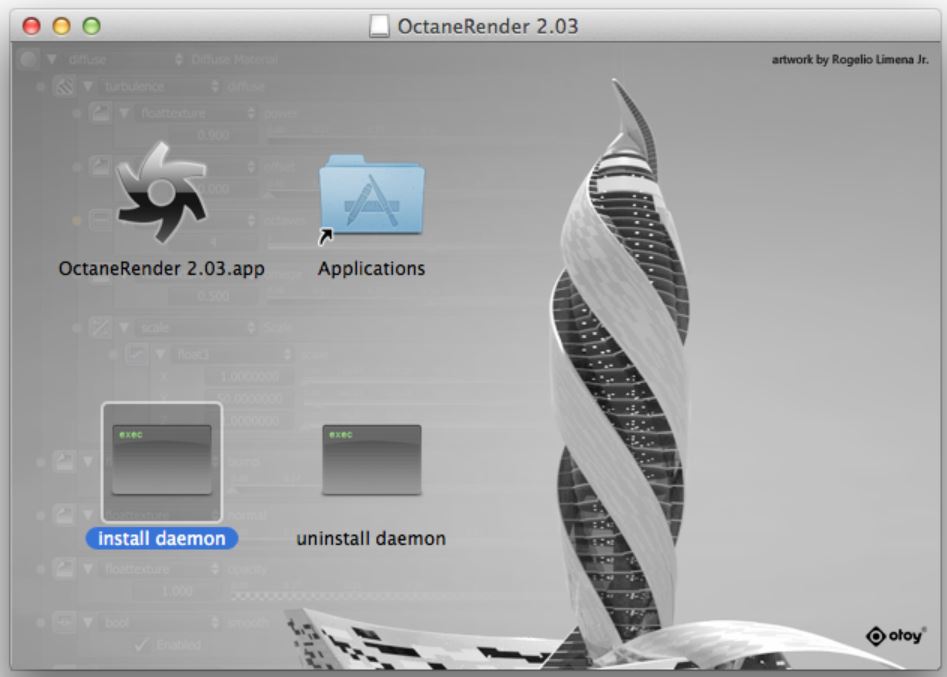Click the faint 0.900 power value field
This screenshot has height=677, width=947.
[x=212, y=135]
